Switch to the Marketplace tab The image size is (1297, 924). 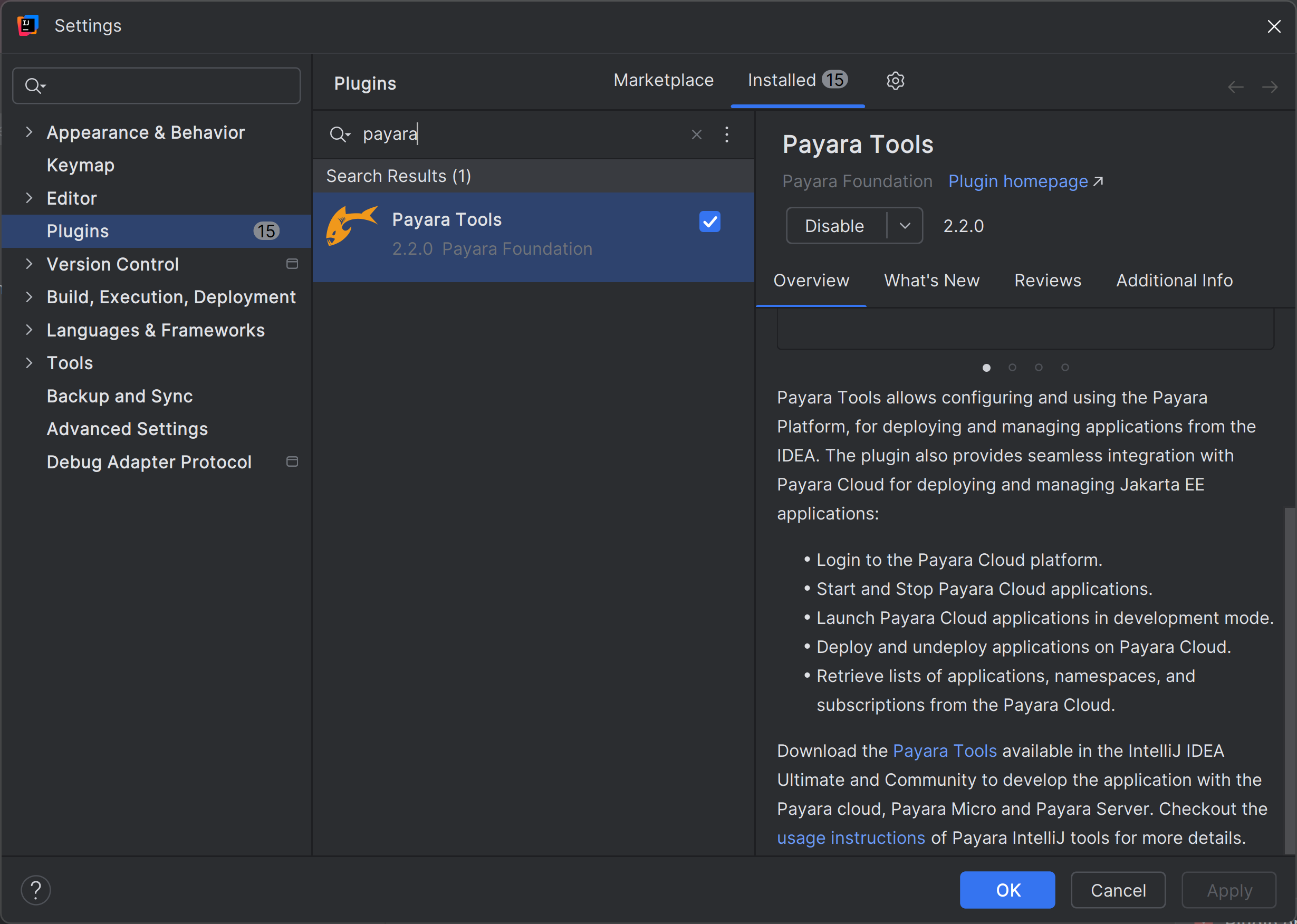pos(664,80)
